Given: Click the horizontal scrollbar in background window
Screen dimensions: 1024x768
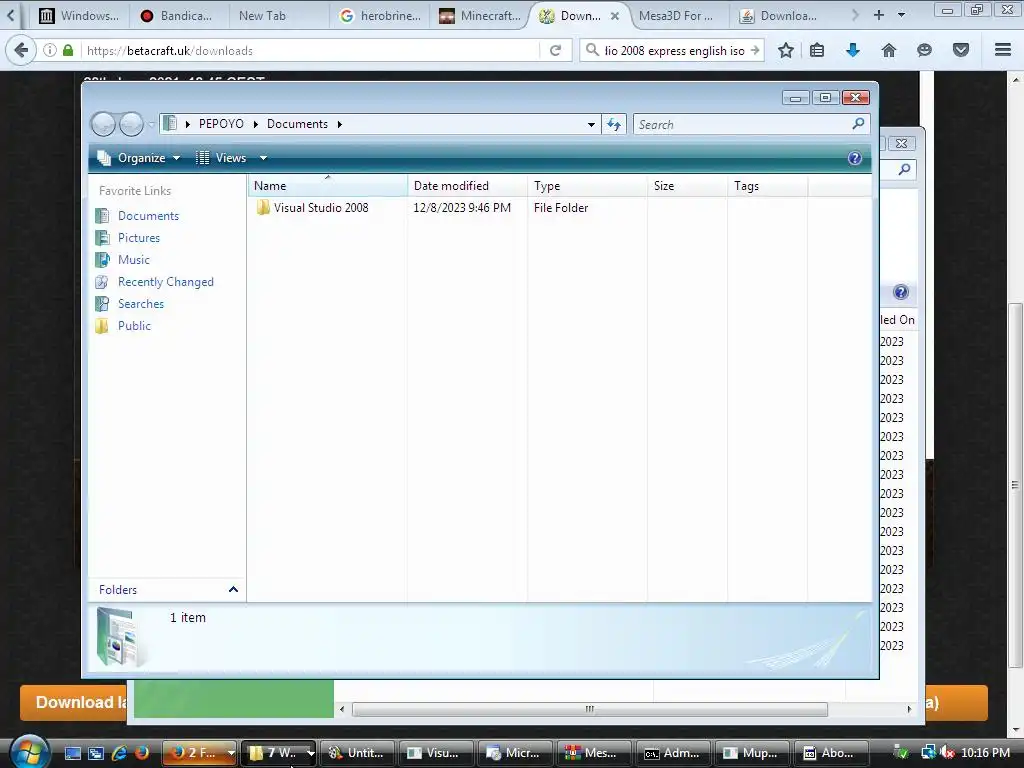Looking at the screenshot, I should click(x=590, y=709).
